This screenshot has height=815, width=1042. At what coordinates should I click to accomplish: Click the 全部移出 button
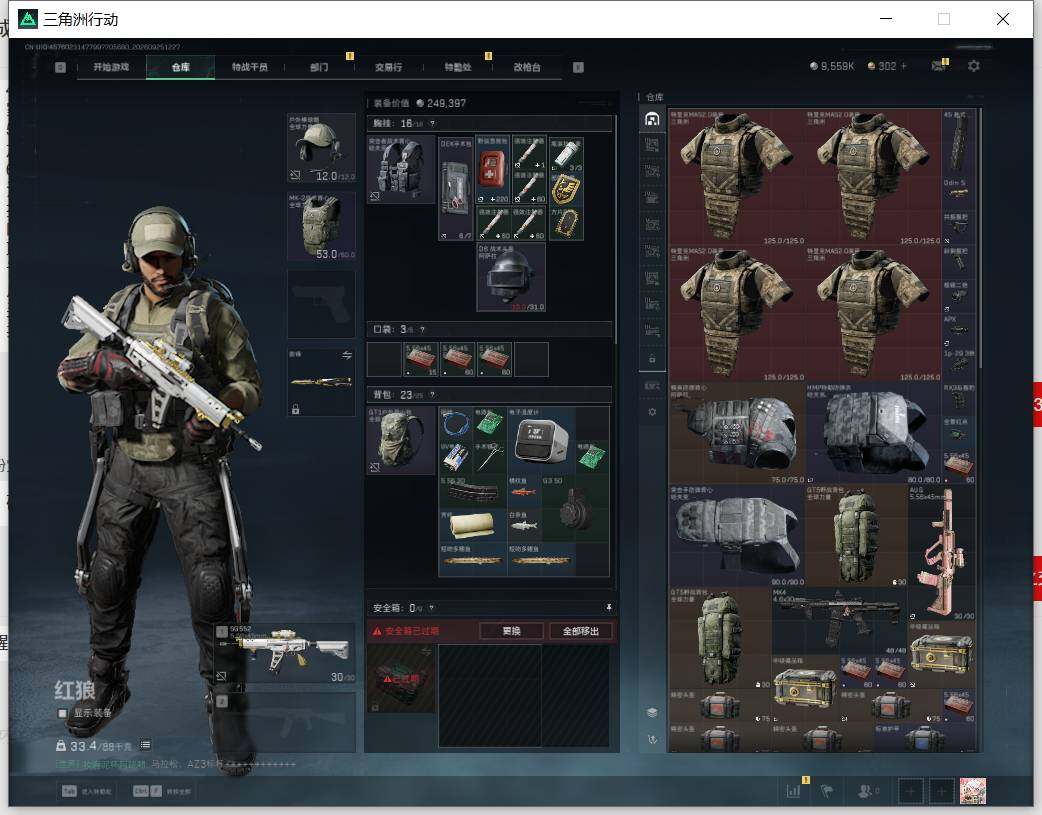tap(581, 631)
